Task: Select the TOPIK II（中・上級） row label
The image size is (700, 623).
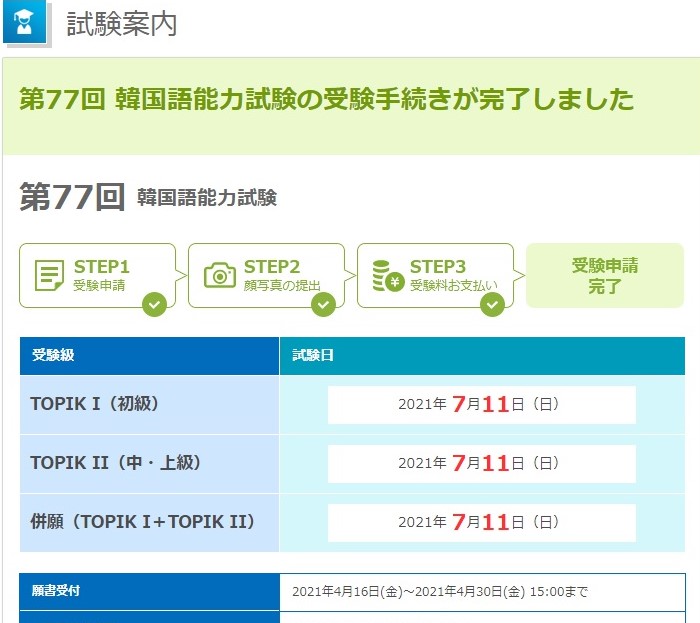Action: click(115, 463)
